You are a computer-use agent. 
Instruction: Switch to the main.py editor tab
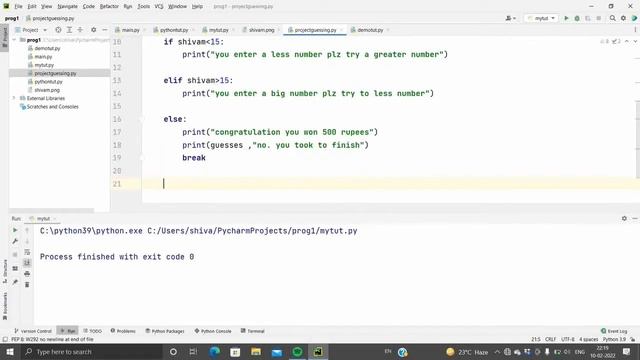click(x=130, y=30)
